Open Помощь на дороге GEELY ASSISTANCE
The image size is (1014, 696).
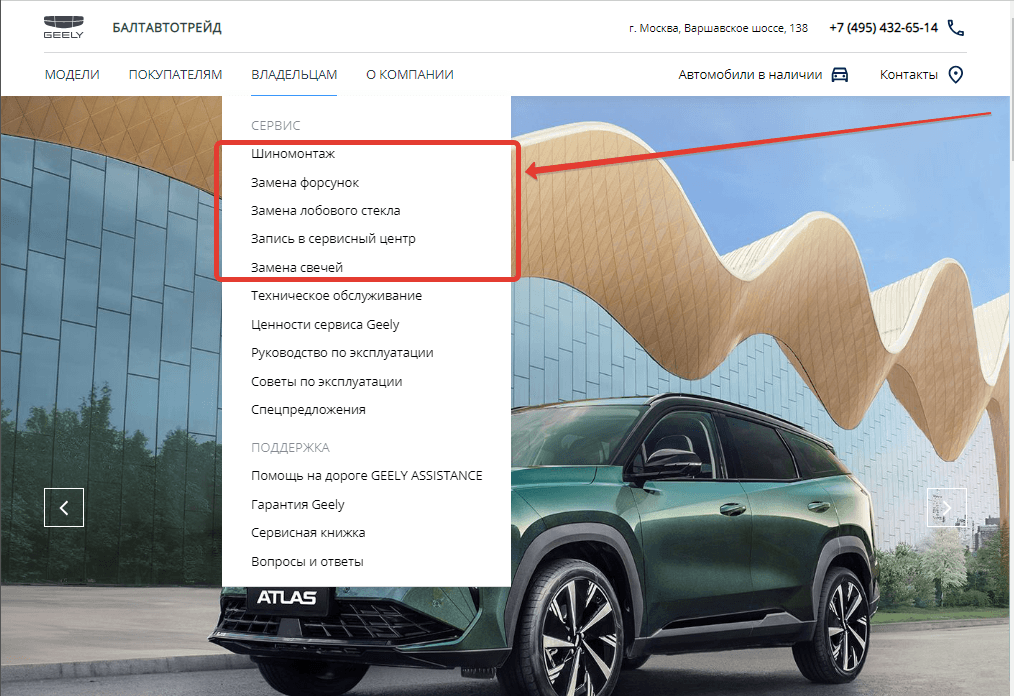367,475
